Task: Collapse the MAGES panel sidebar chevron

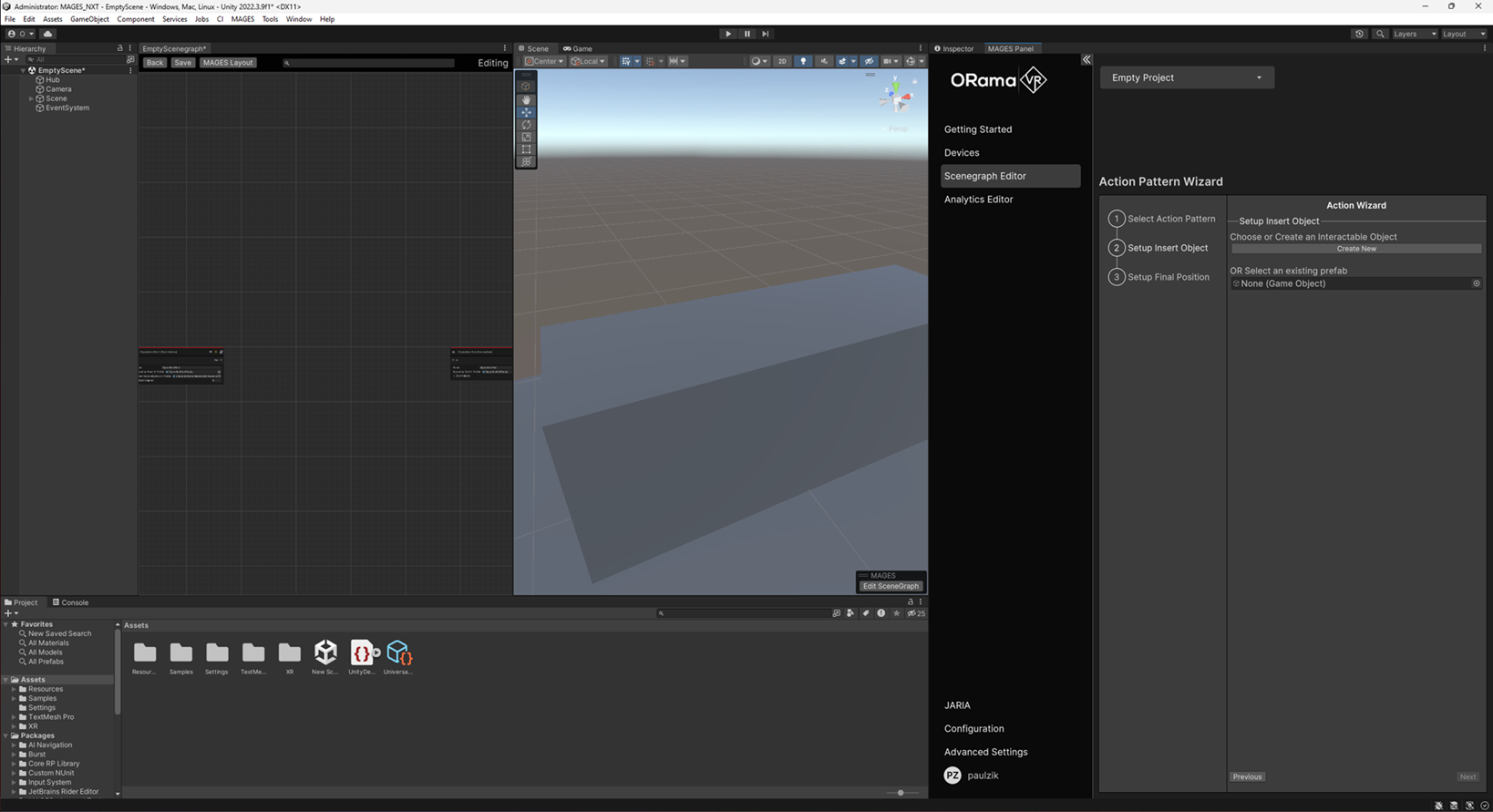Action: pos(1086,59)
